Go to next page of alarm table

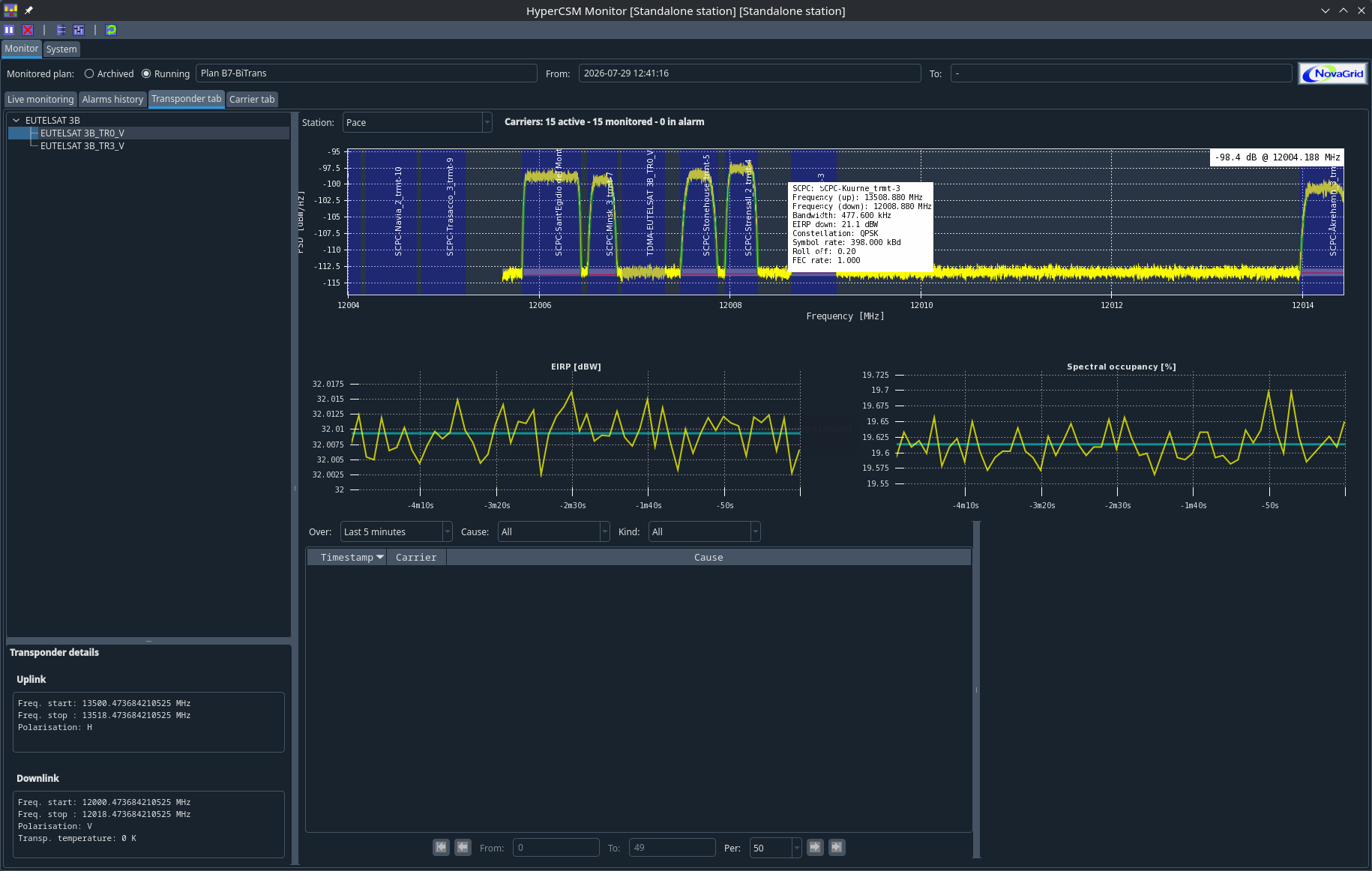815,847
